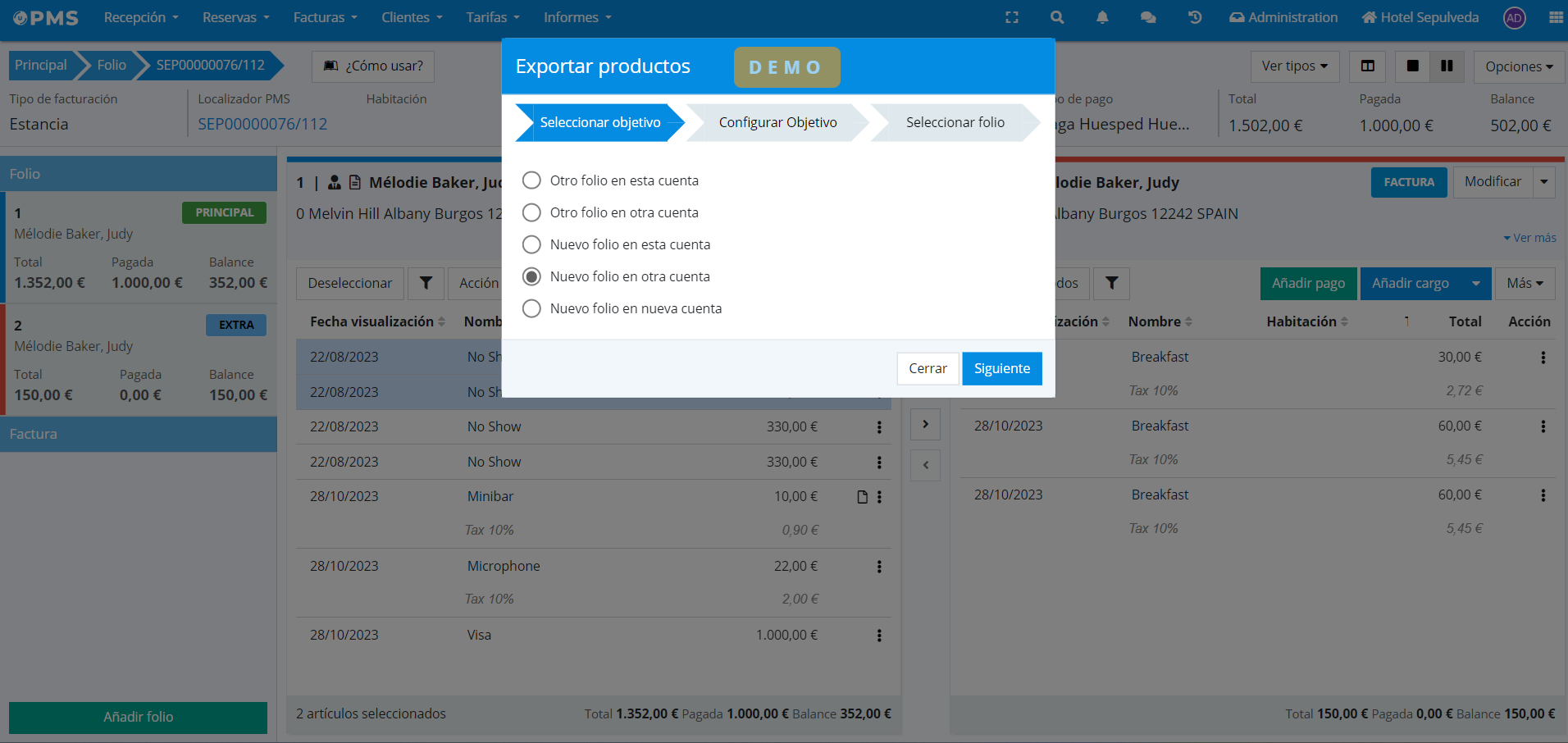
Task: Click the history clock icon
Action: [x=1195, y=17]
